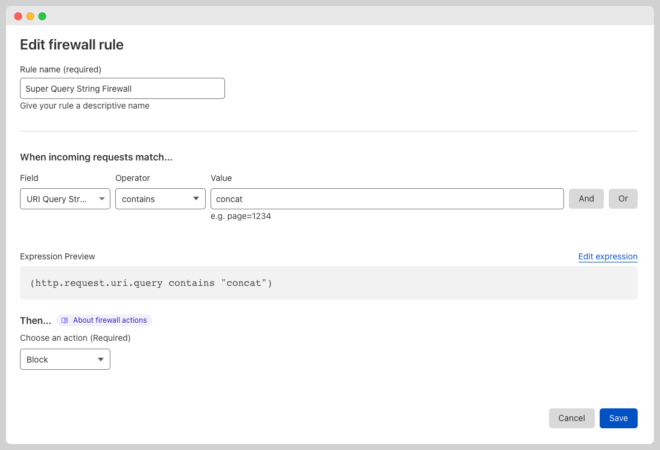The width and height of the screenshot is (660, 450).
Task: Click the 'When incoming requests match...' heading
Action: tap(96, 157)
